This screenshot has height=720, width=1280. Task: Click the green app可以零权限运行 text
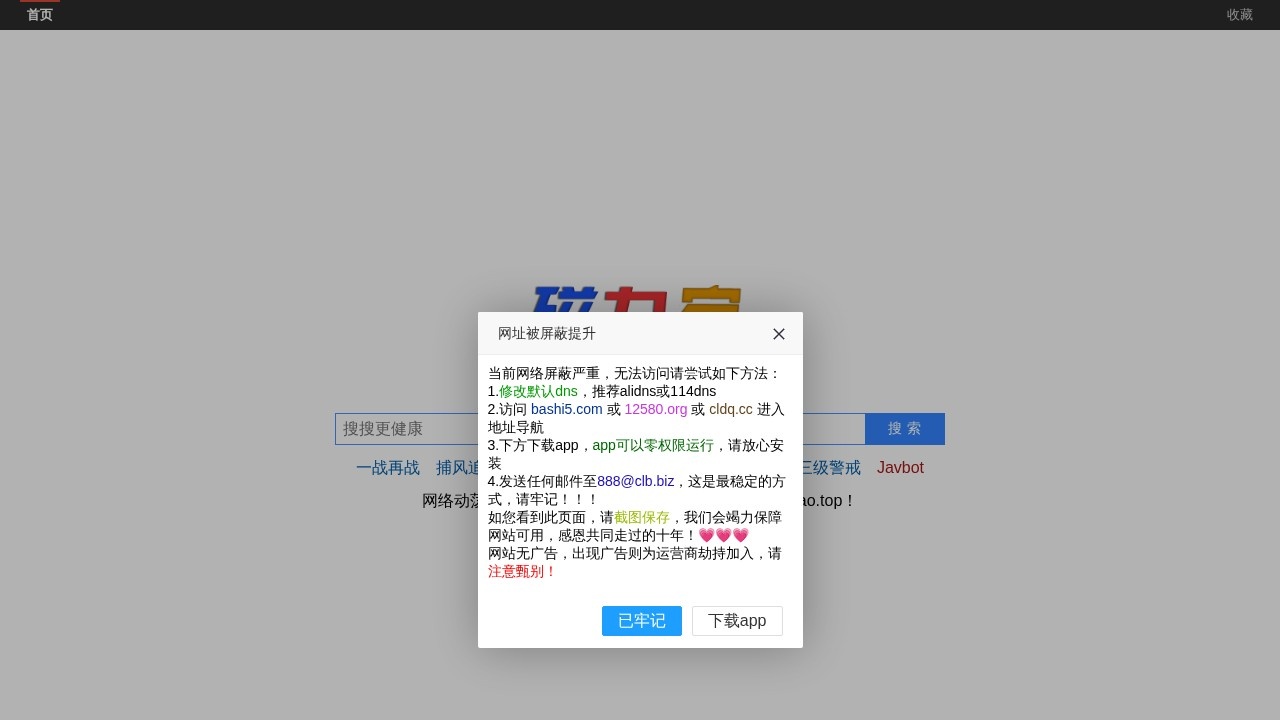click(652, 445)
